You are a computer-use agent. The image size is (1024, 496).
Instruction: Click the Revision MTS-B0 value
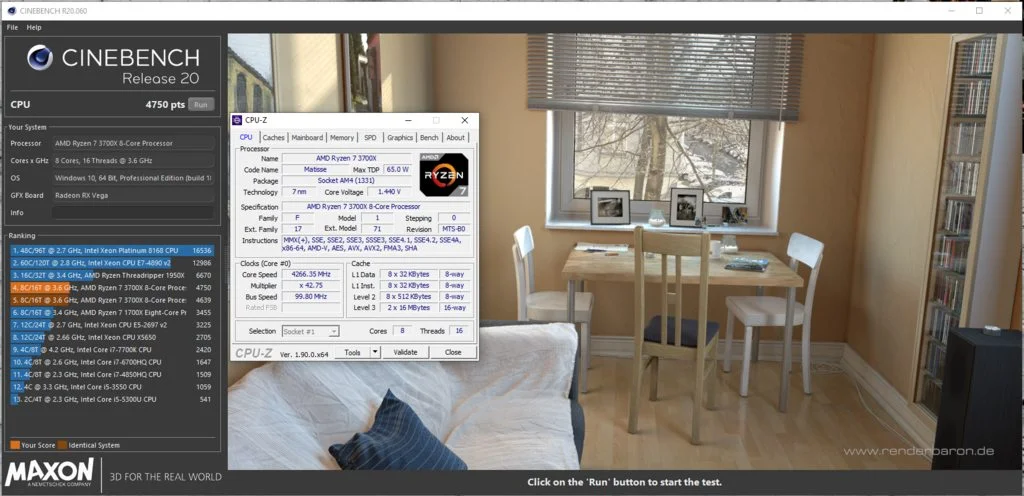(454, 229)
